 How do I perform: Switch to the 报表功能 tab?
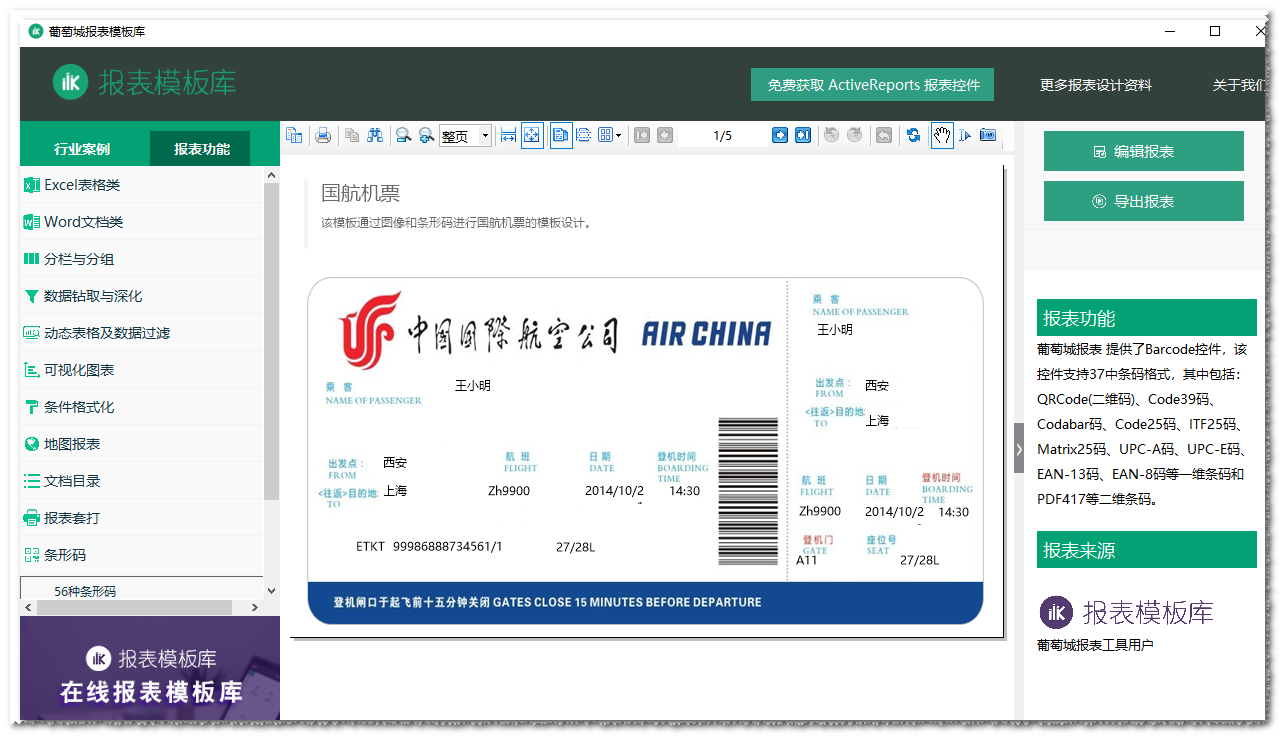point(202,149)
